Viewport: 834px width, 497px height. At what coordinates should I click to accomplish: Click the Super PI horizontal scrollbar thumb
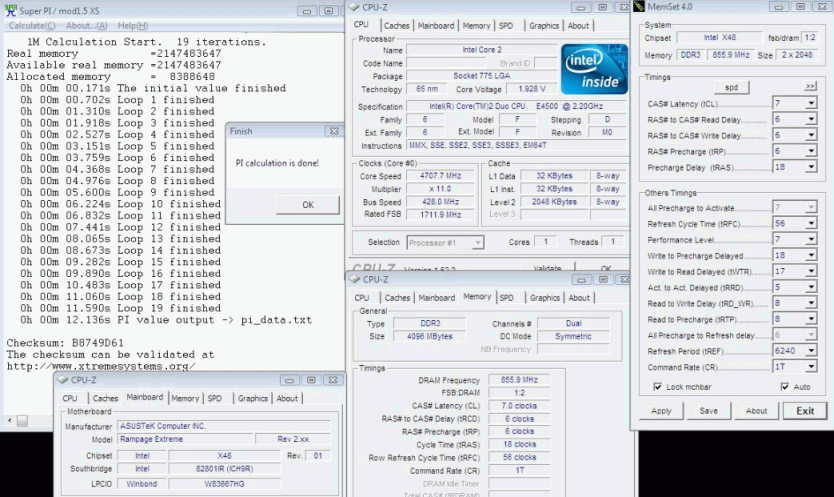point(22,421)
